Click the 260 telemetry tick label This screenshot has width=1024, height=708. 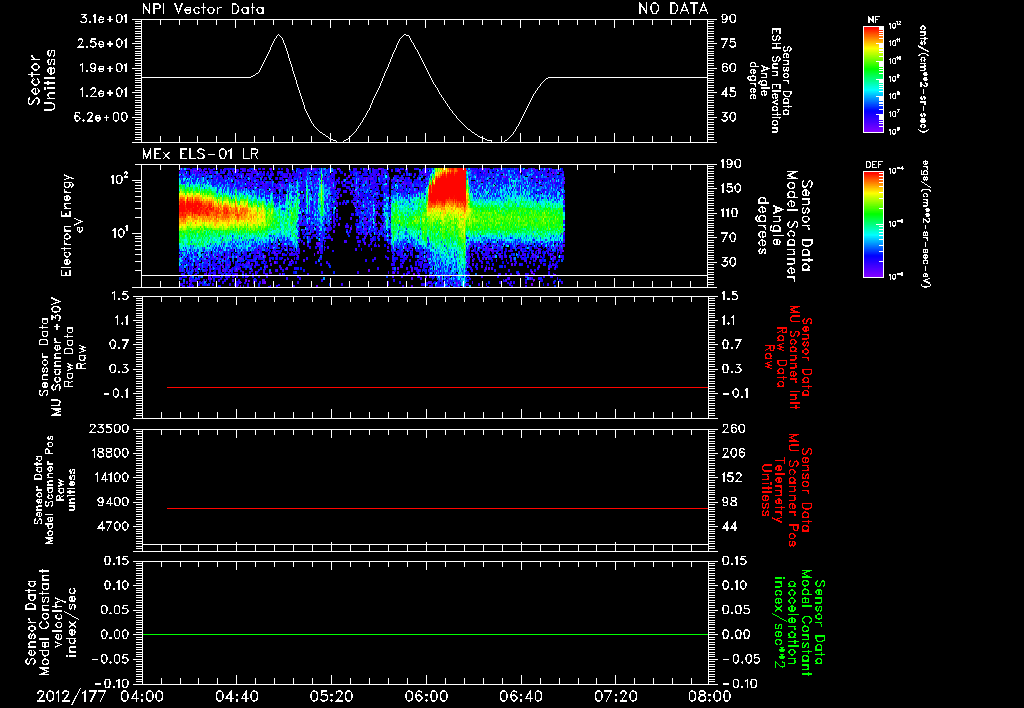click(730, 429)
